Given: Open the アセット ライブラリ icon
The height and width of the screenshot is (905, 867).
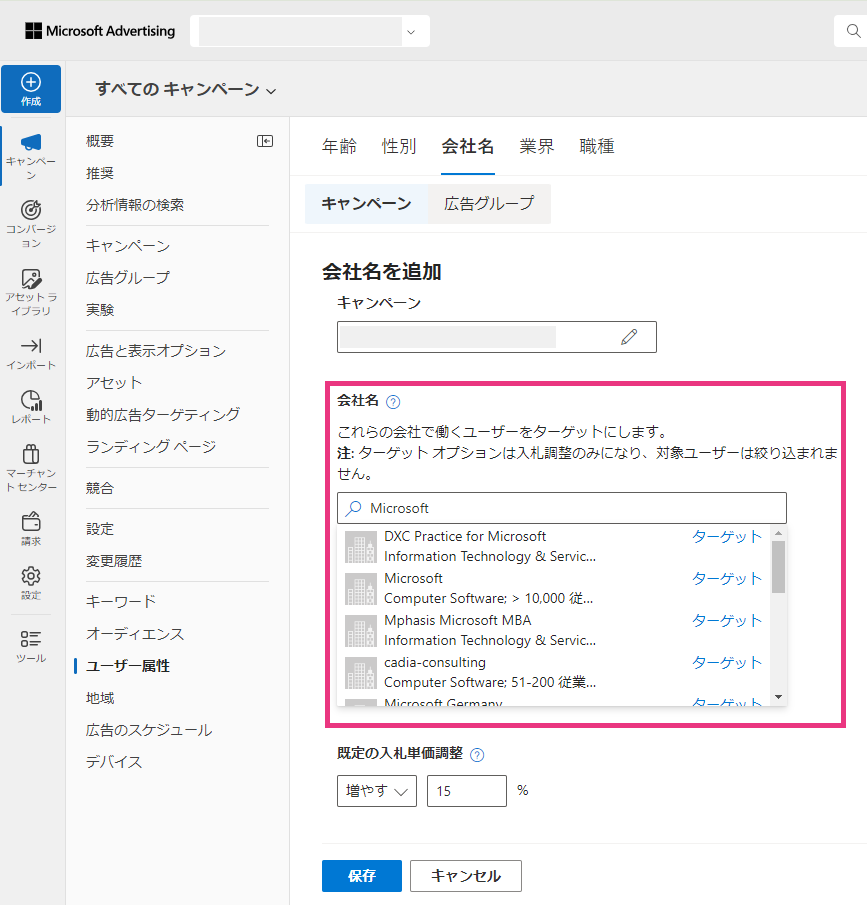Looking at the screenshot, I should (31, 278).
